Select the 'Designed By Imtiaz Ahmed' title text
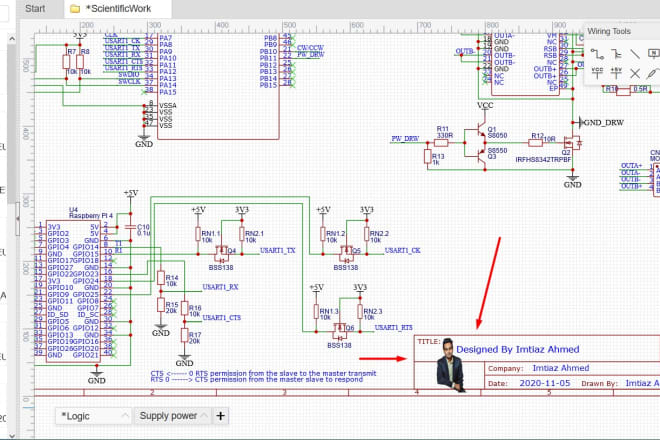The width and height of the screenshot is (660, 440). coord(518,349)
